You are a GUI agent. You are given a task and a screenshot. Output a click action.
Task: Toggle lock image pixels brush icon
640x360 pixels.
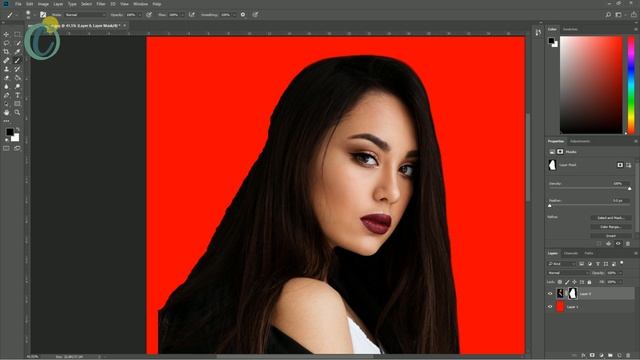point(567,282)
